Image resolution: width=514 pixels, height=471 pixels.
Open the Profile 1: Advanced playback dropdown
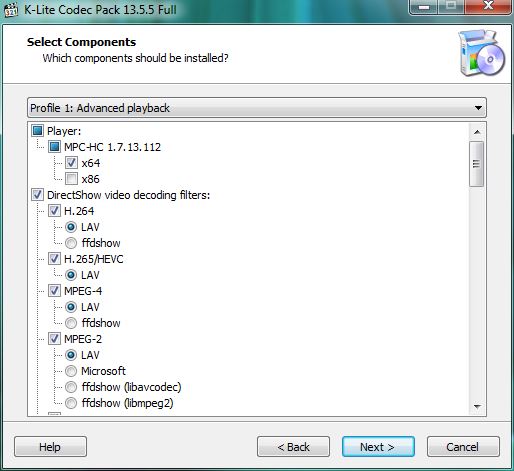pyautogui.click(x=257, y=108)
